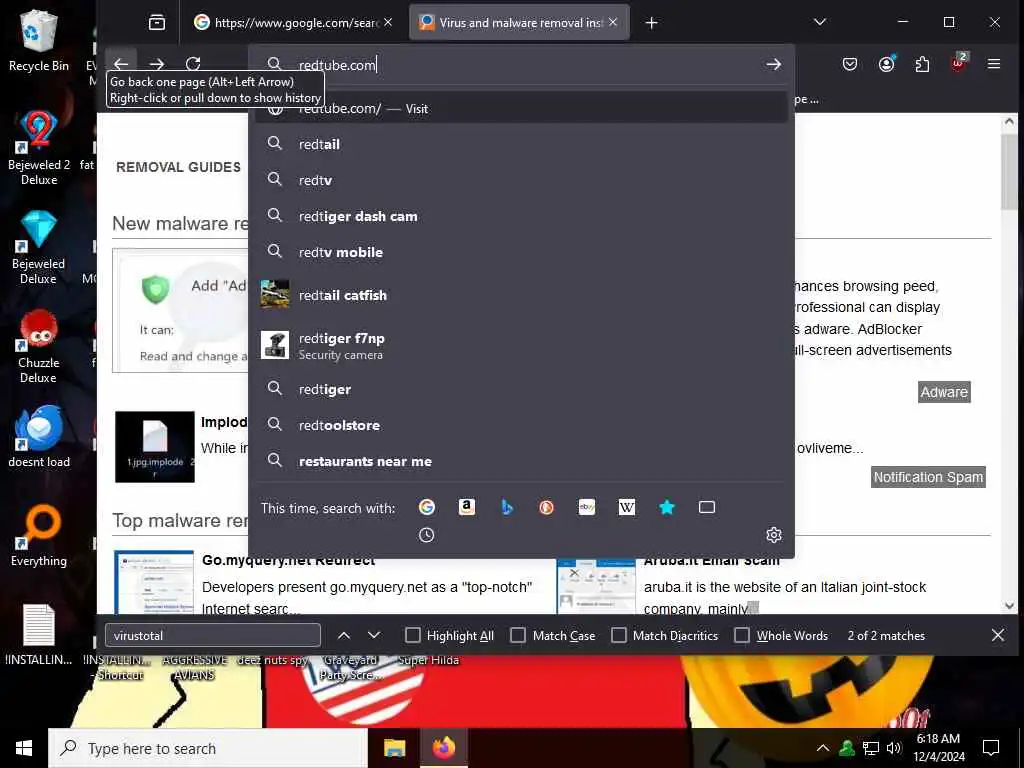Select redtv mobile suggestion
The height and width of the screenshot is (768, 1024).
coord(521,252)
